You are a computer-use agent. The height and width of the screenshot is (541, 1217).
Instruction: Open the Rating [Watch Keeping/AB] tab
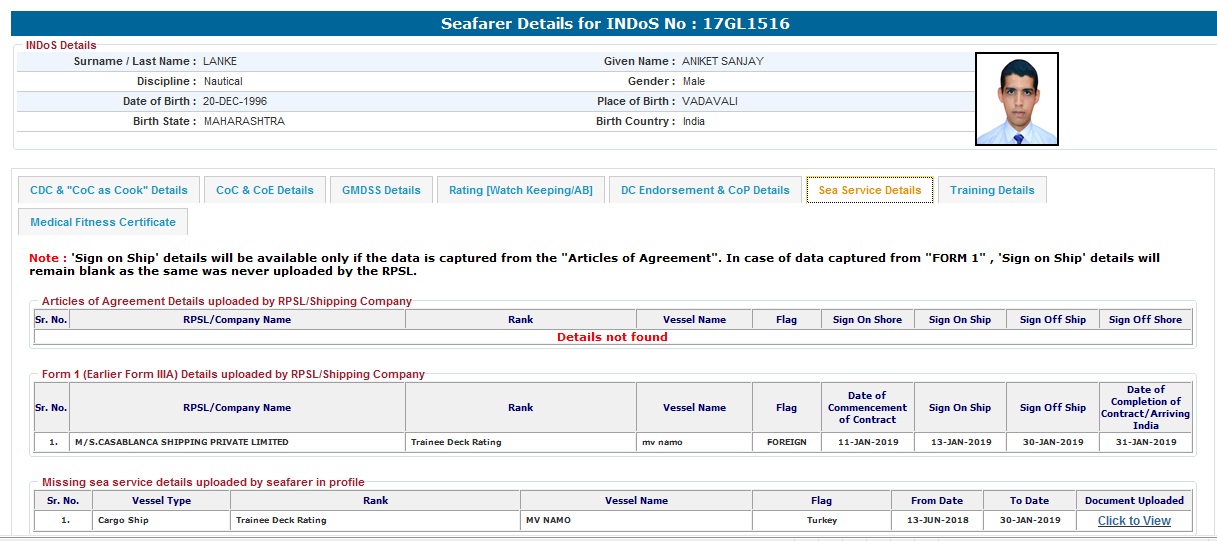[x=520, y=190]
